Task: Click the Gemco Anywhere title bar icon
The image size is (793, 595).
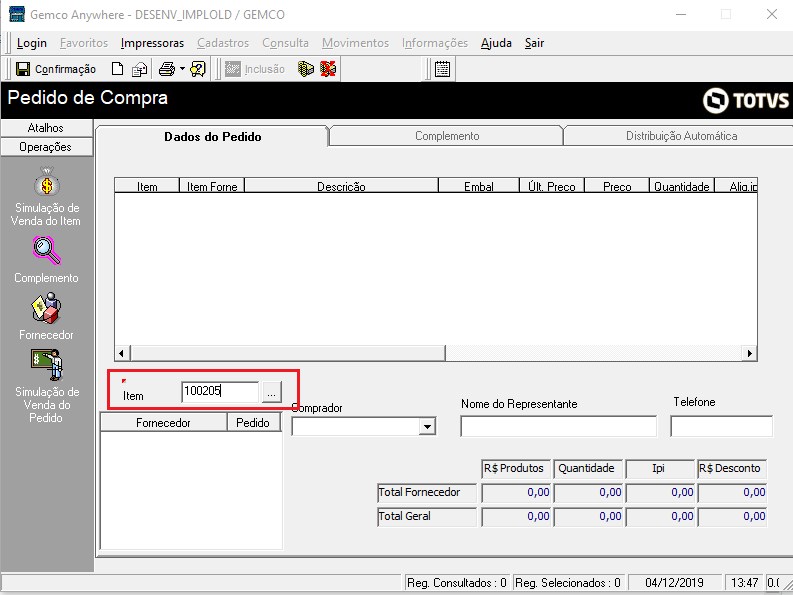Action: [x=17, y=14]
